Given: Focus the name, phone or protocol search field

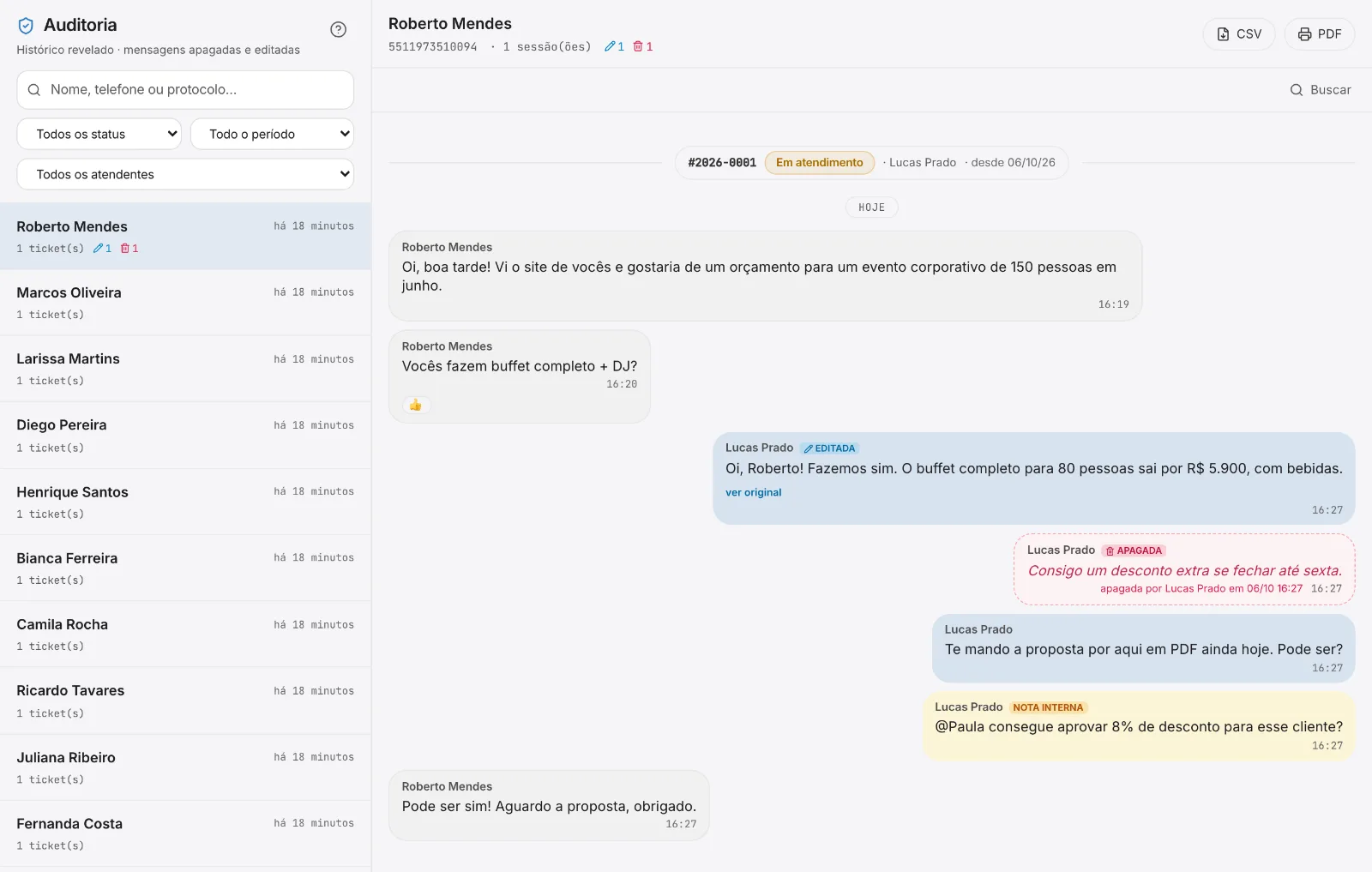Looking at the screenshot, I should tap(185, 90).
